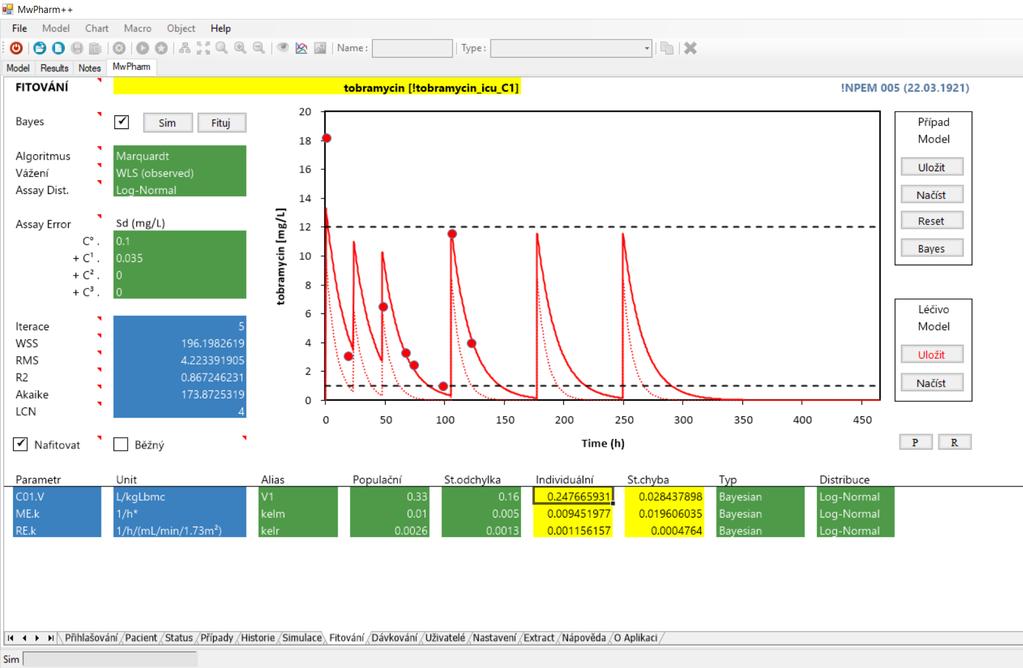Go to previous sheet using arrow

[x=24, y=638]
